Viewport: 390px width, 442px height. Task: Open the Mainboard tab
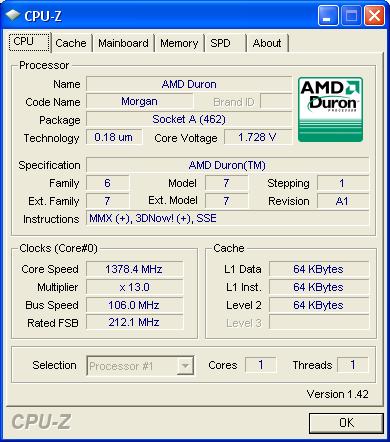[x=123, y=43]
